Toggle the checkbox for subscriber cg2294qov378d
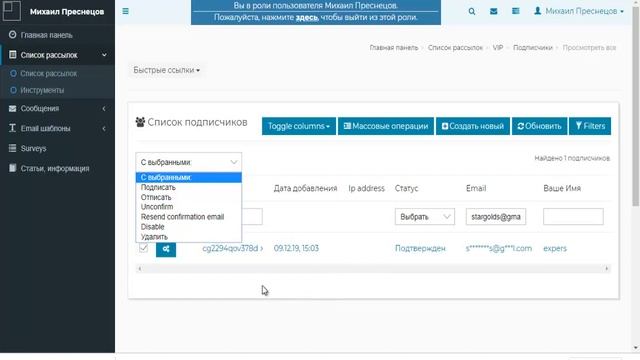The width and height of the screenshot is (640, 360). pos(143,248)
